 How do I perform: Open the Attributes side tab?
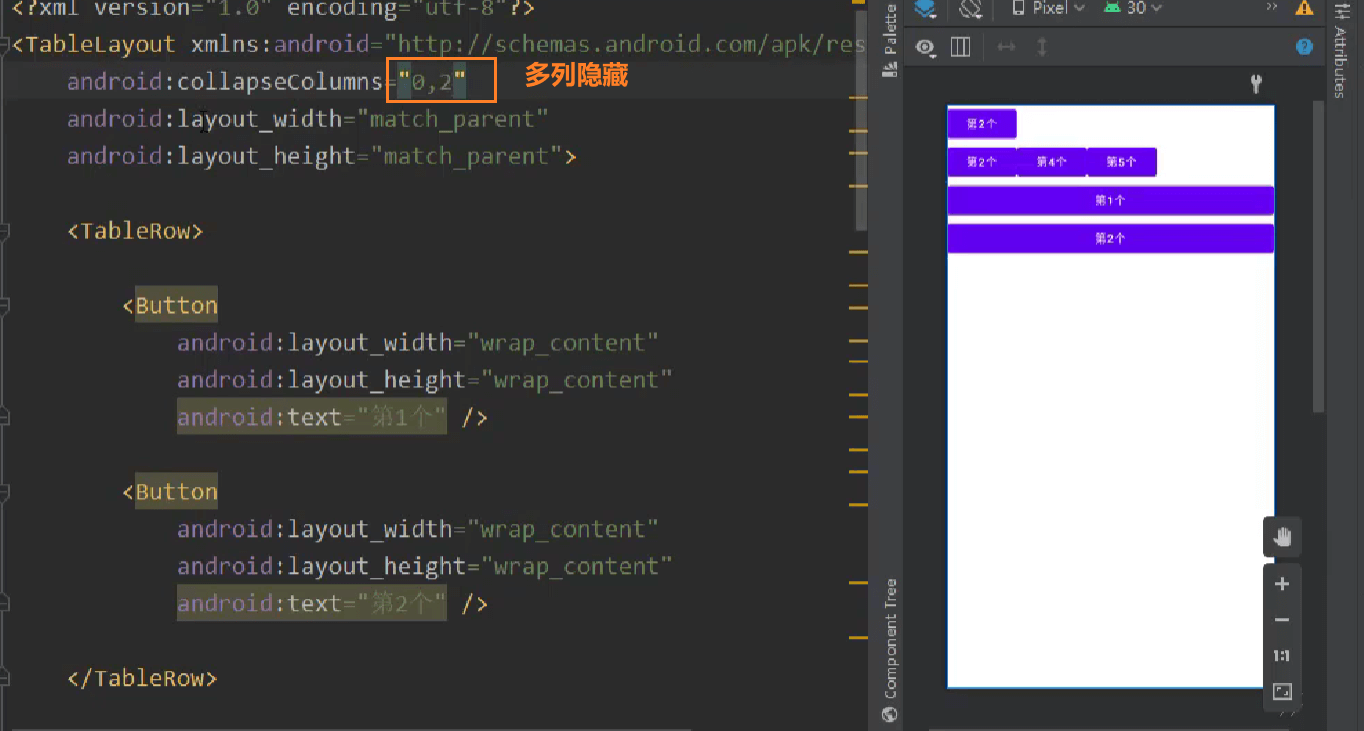click(1339, 48)
